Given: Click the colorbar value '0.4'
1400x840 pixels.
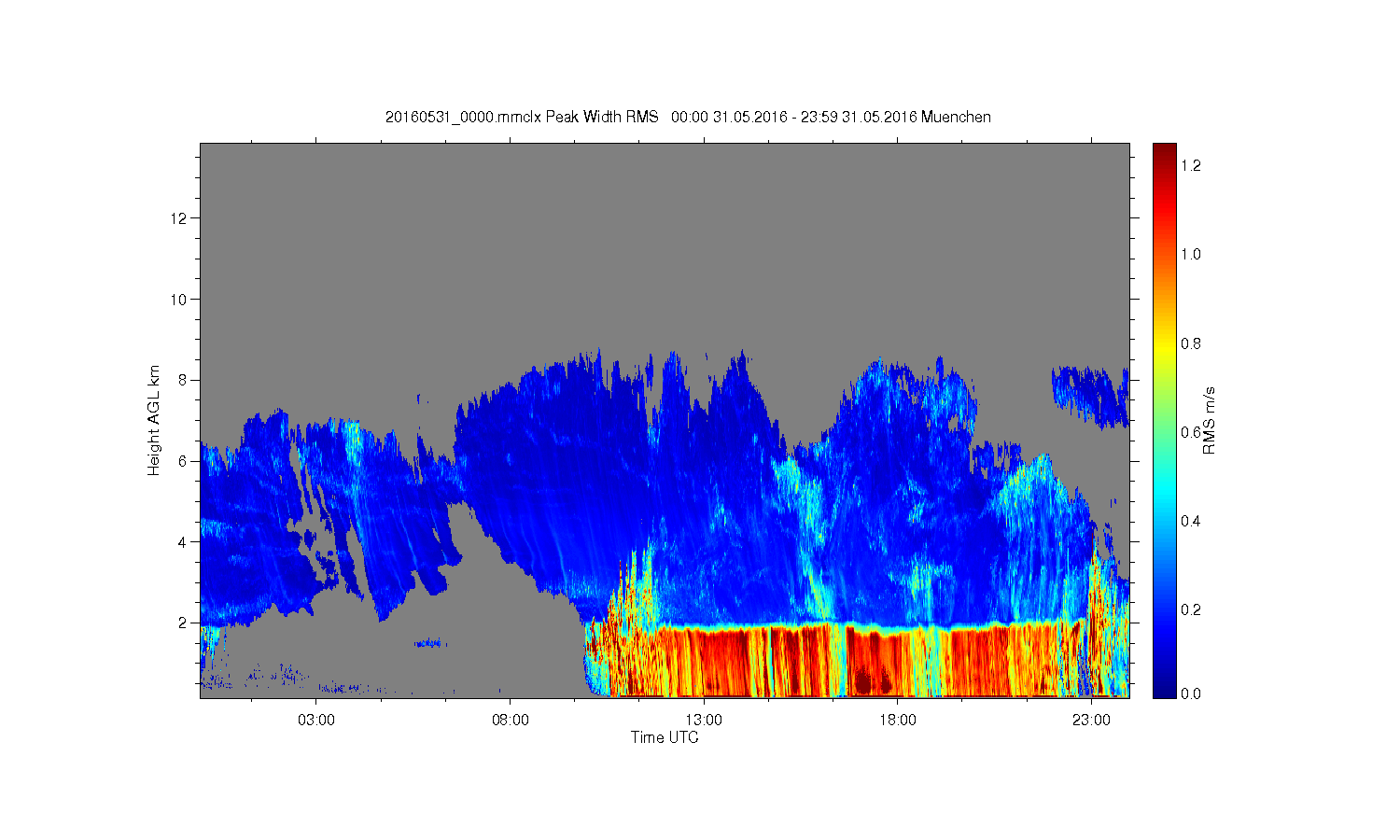Looking at the screenshot, I should [1191, 521].
